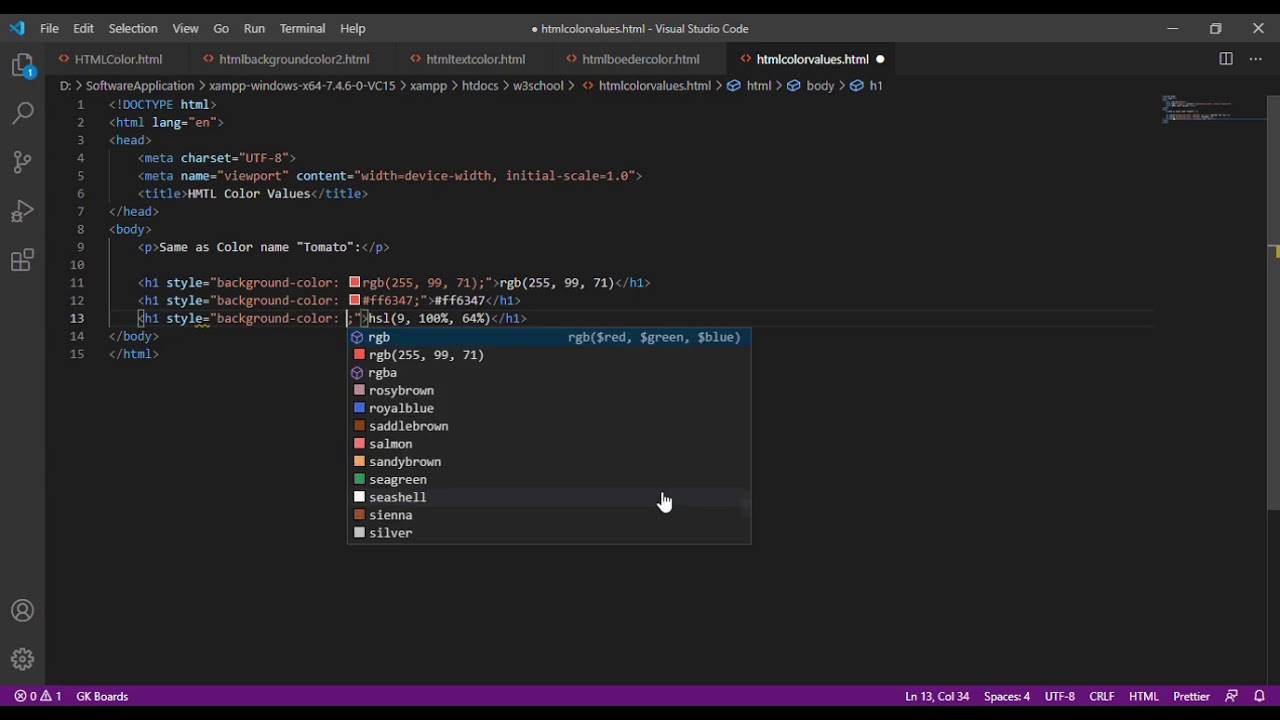Open the Help menu
1280x720 pixels.
(353, 28)
